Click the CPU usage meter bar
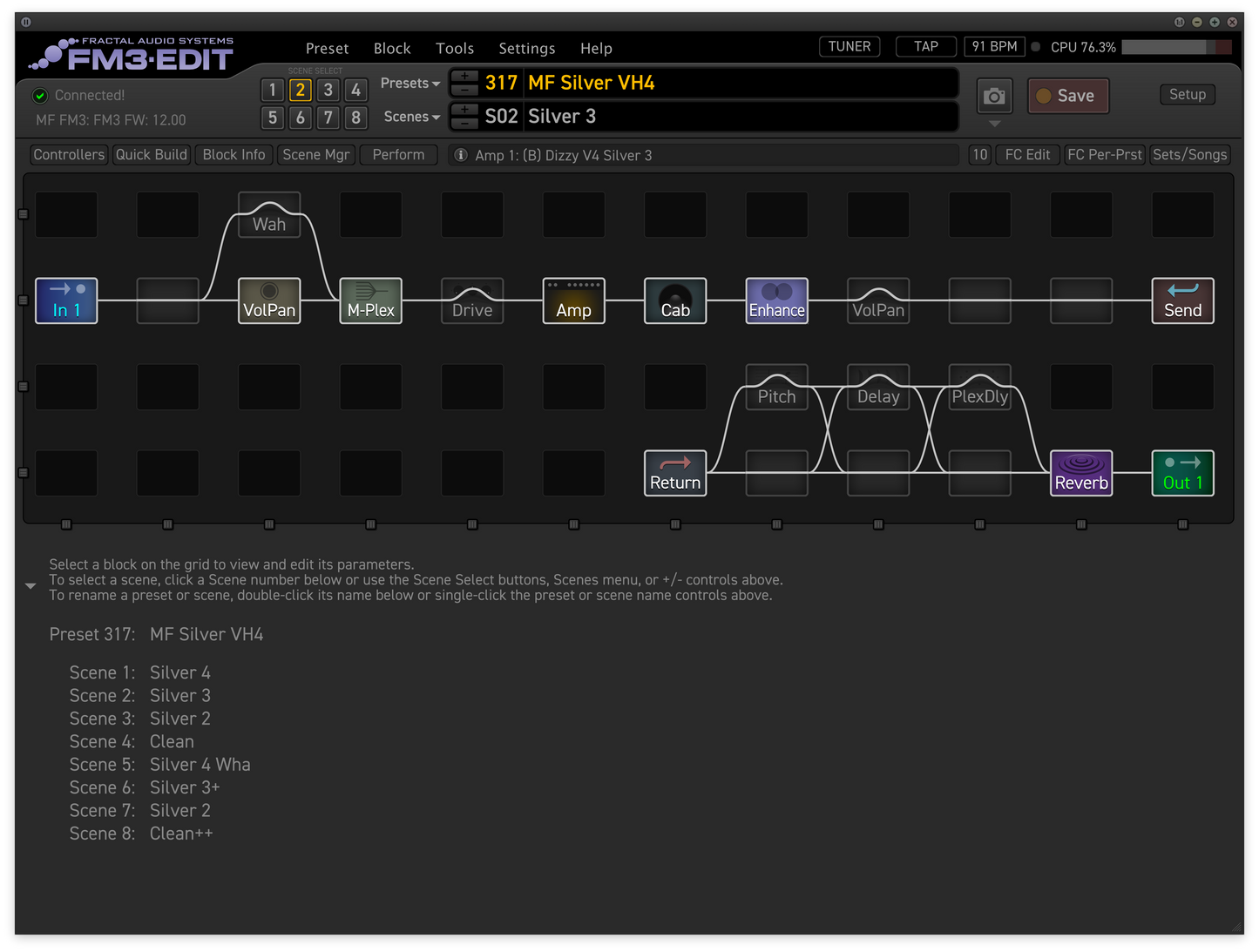The width and height of the screenshot is (1259, 952). [x=1177, y=47]
